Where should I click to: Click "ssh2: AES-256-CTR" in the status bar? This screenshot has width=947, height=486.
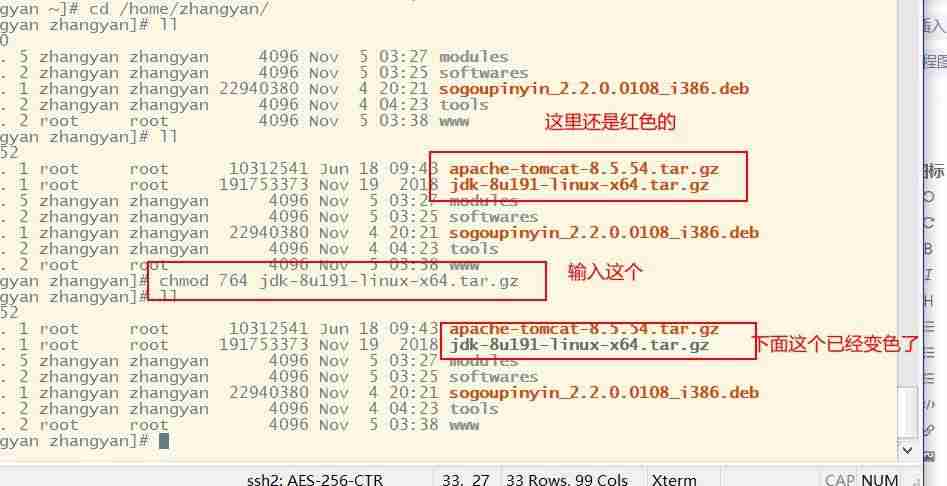tap(315, 481)
